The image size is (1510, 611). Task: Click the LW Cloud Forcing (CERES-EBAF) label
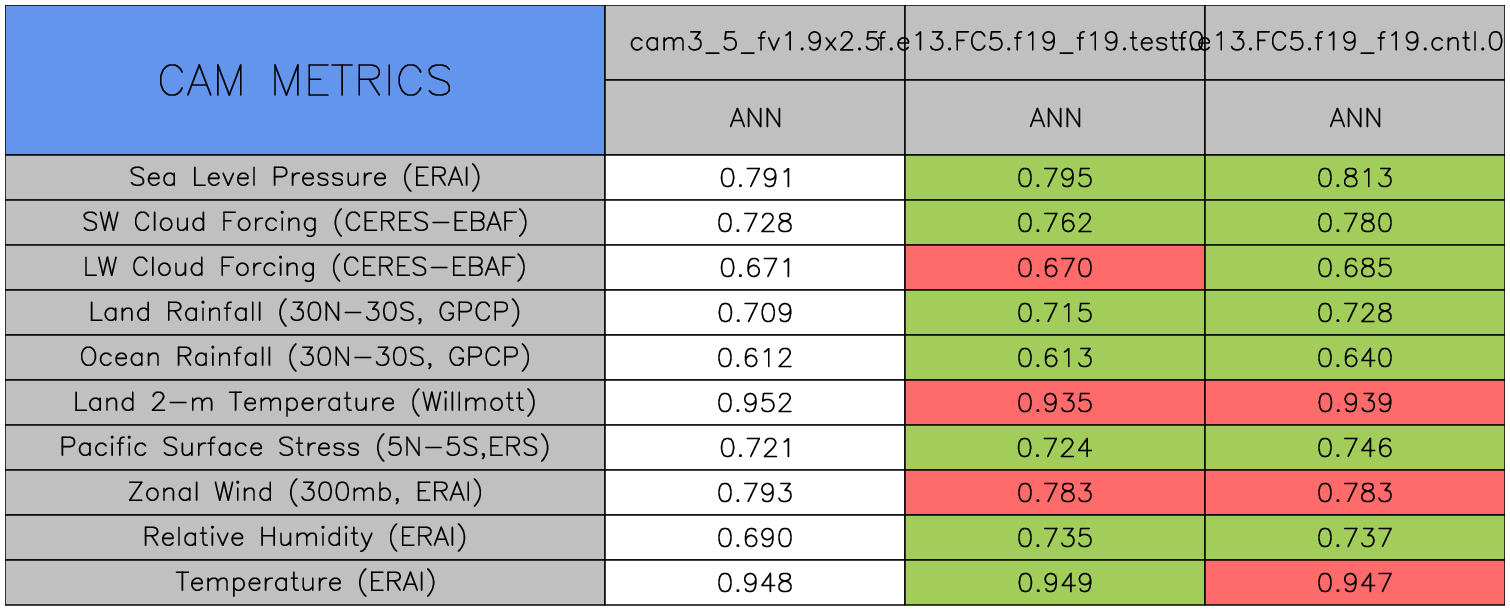coord(305,267)
